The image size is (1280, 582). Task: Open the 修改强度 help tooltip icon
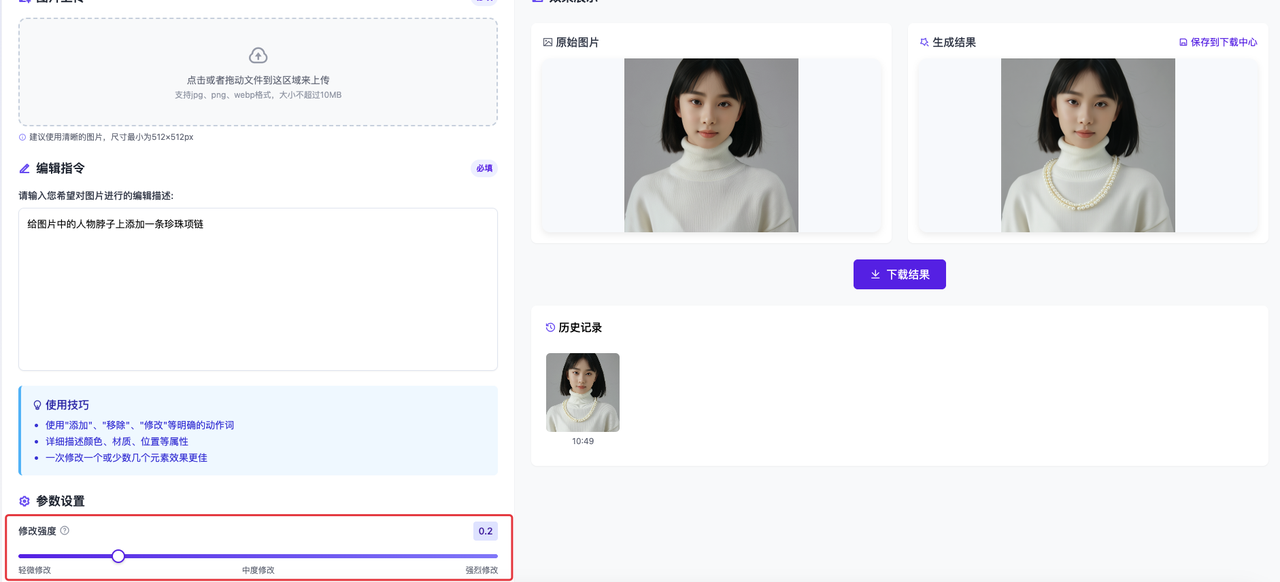tap(66, 531)
